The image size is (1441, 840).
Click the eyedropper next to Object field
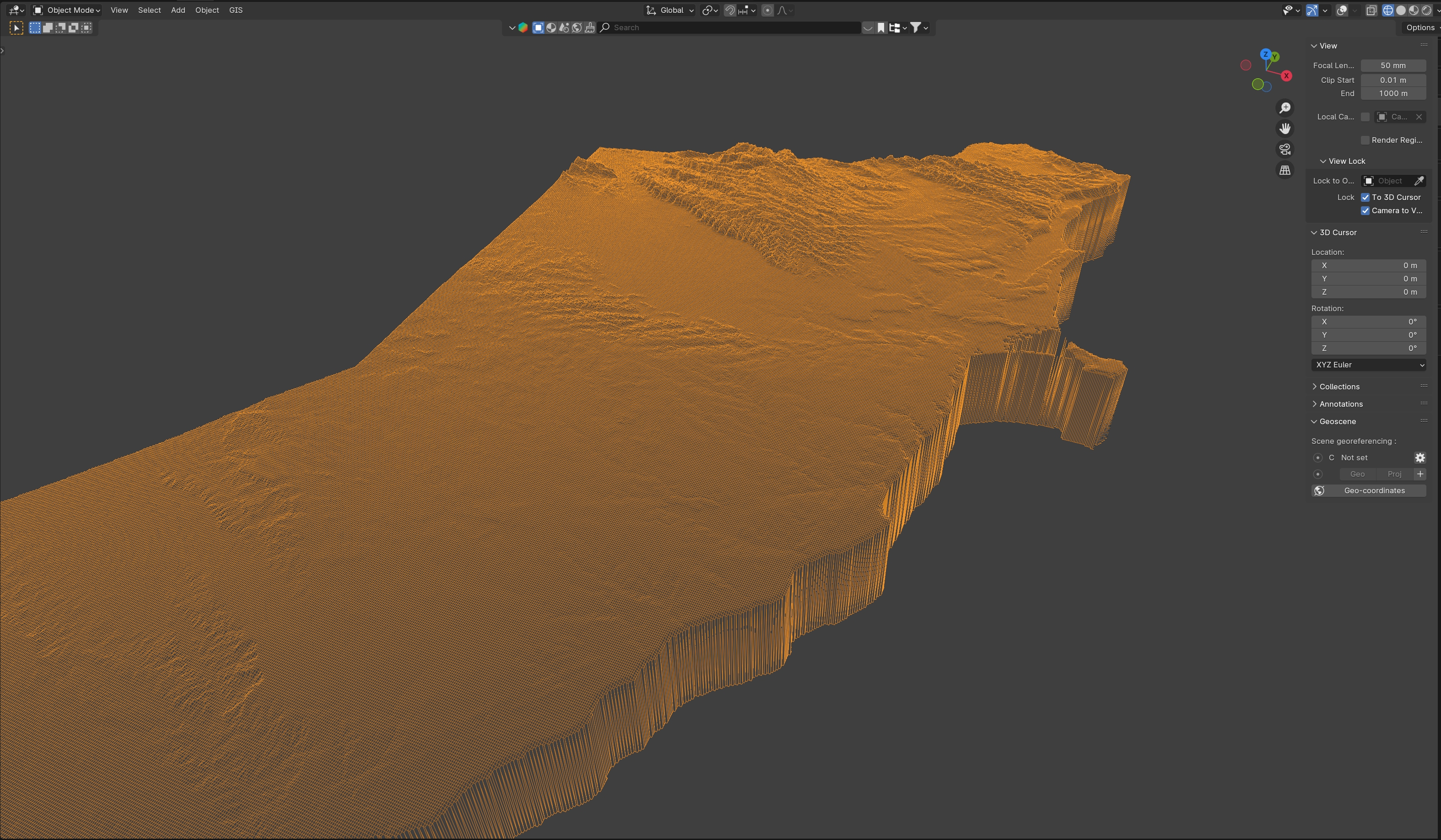[1419, 181]
